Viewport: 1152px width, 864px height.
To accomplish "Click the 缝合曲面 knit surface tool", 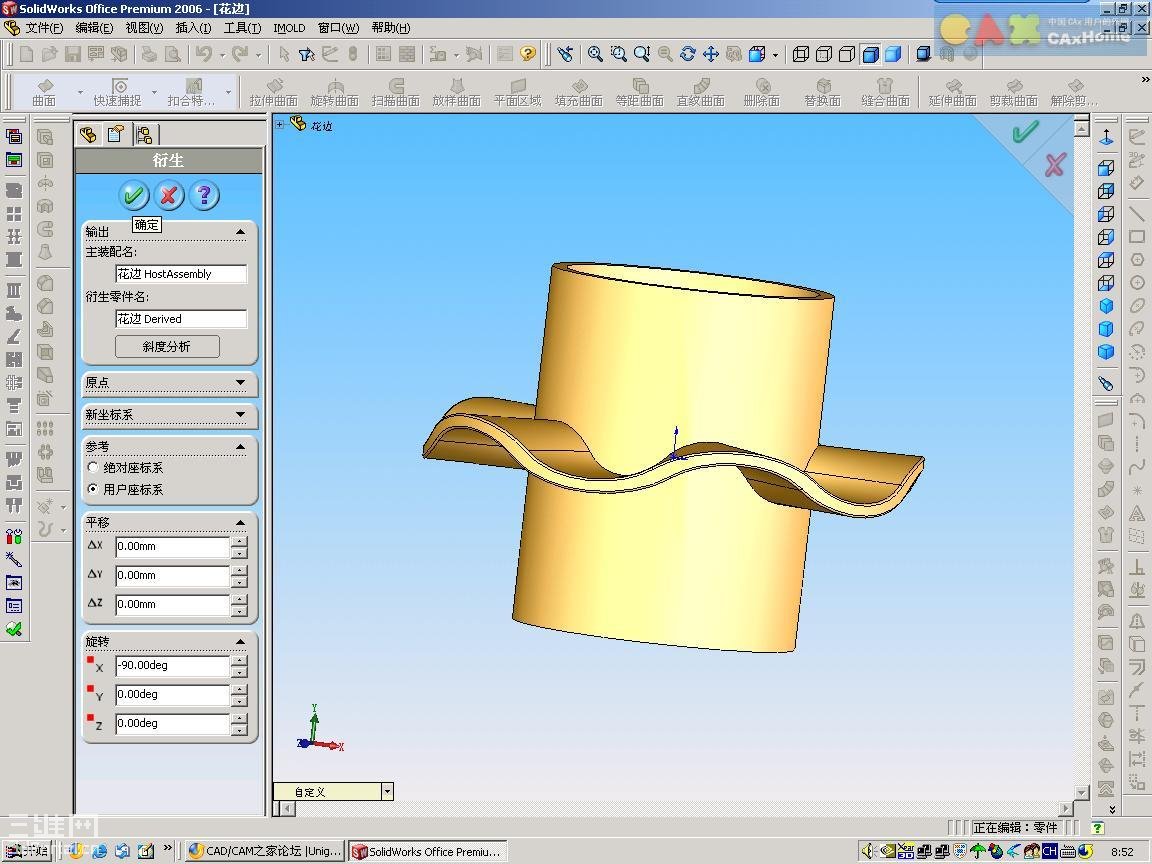I will [x=885, y=92].
